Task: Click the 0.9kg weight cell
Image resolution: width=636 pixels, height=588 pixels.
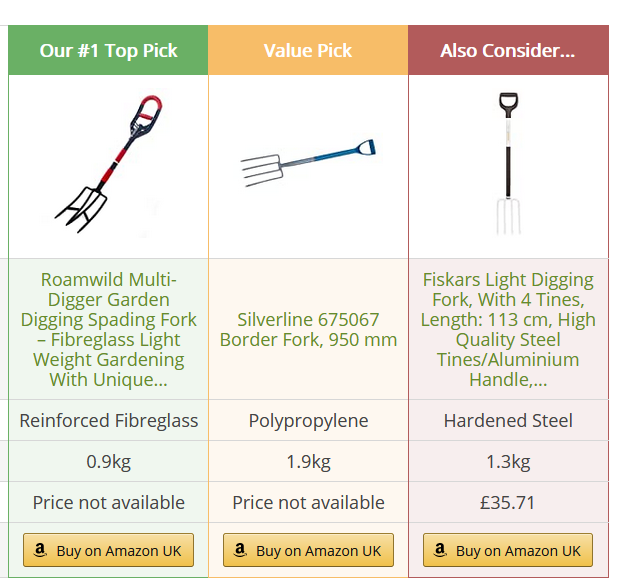Action: point(108,461)
